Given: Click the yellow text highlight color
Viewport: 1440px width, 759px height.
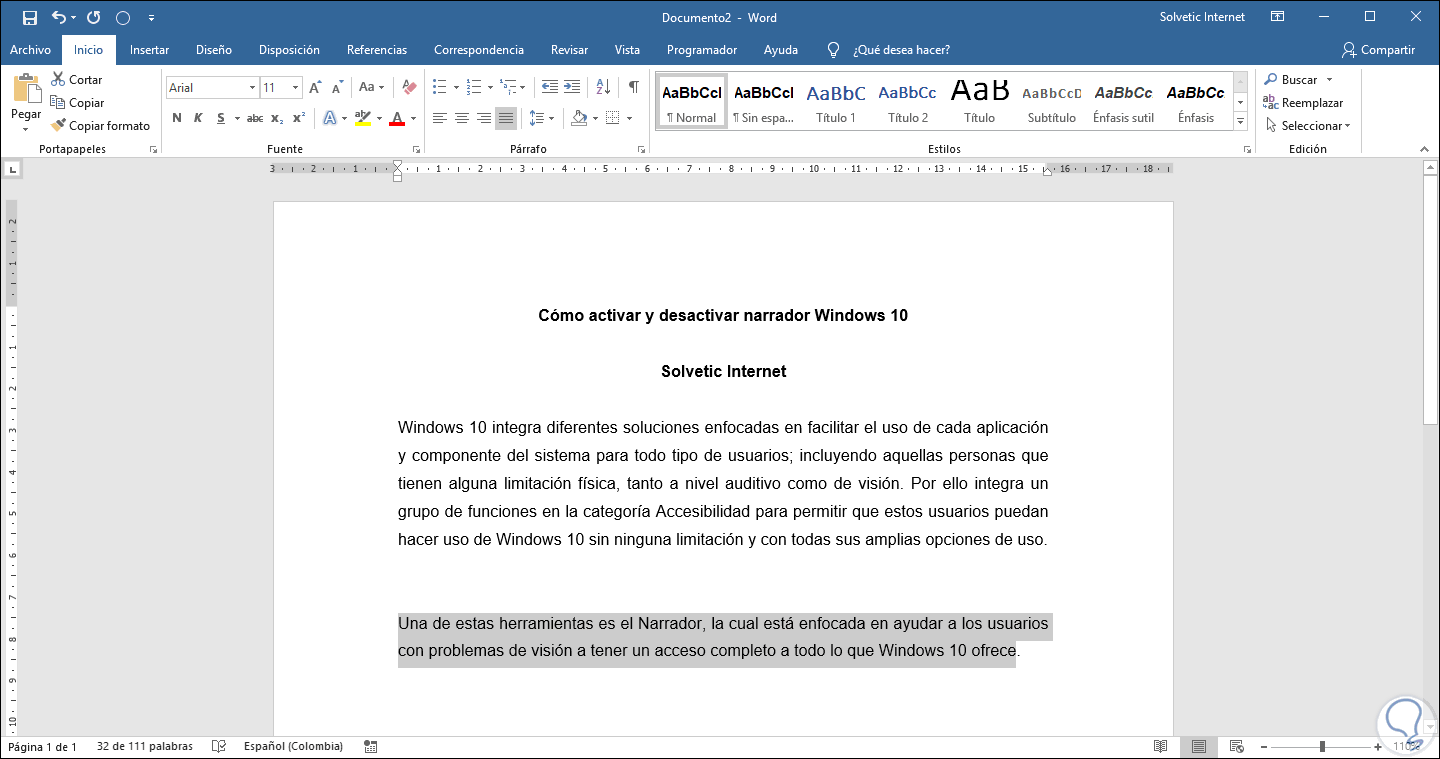Looking at the screenshot, I should click(x=363, y=118).
